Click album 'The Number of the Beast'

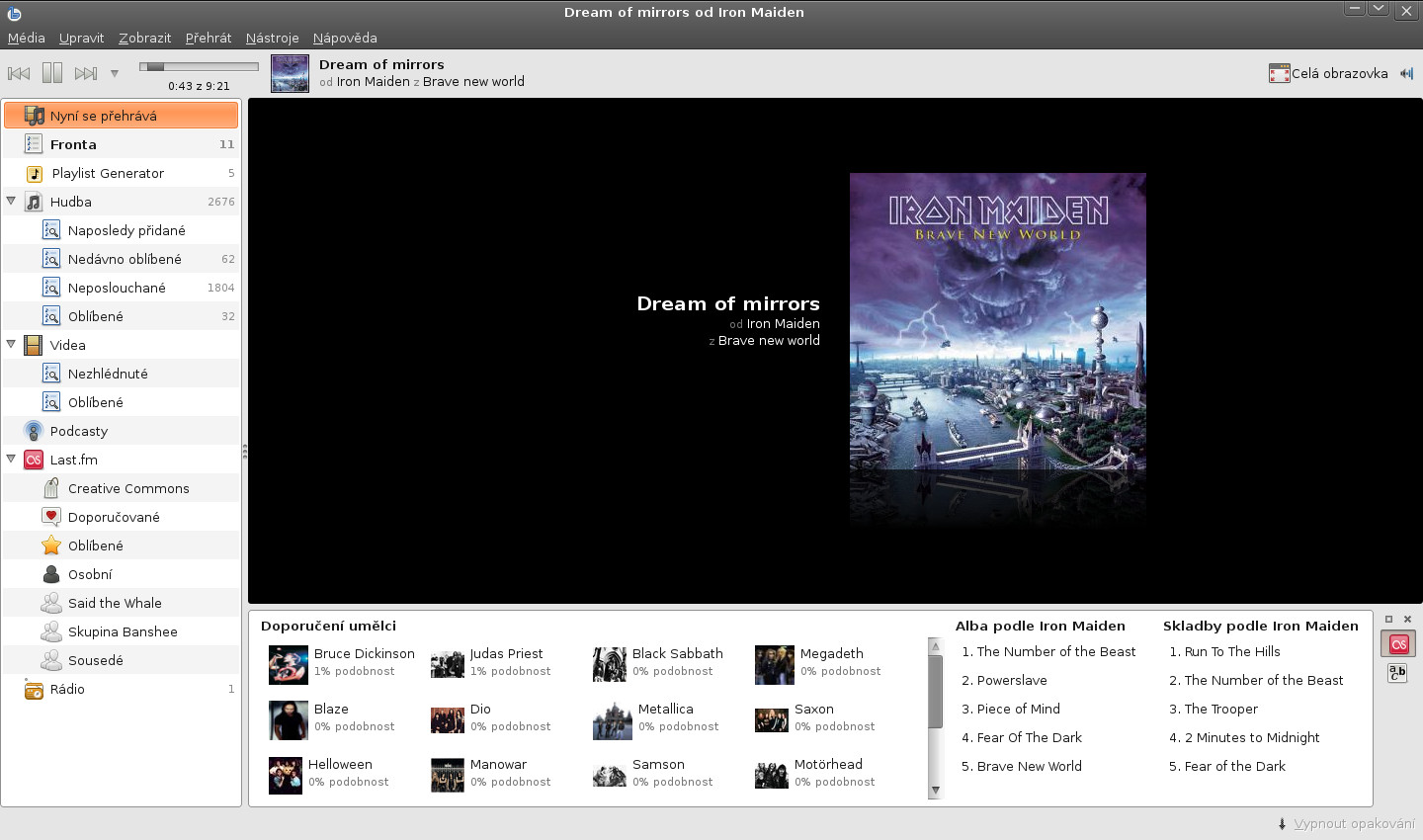pos(1048,651)
